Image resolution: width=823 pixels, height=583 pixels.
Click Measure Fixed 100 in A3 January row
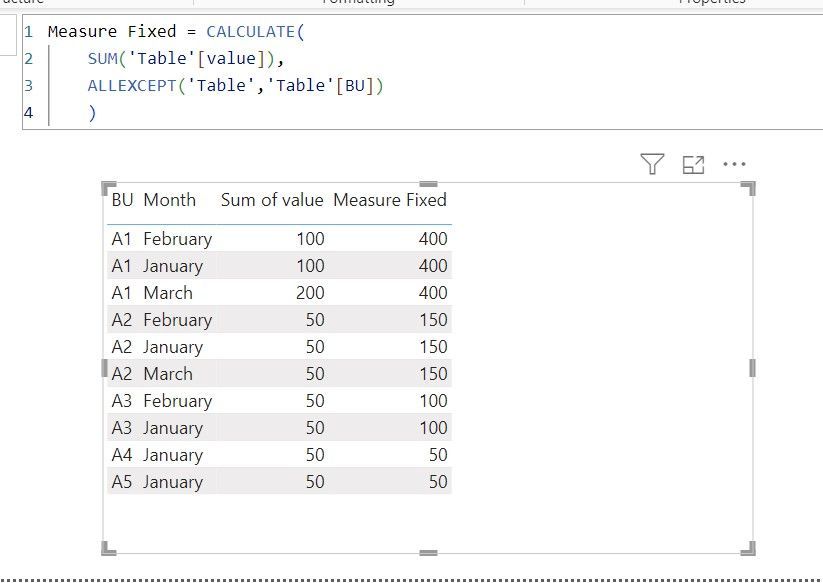coord(433,428)
